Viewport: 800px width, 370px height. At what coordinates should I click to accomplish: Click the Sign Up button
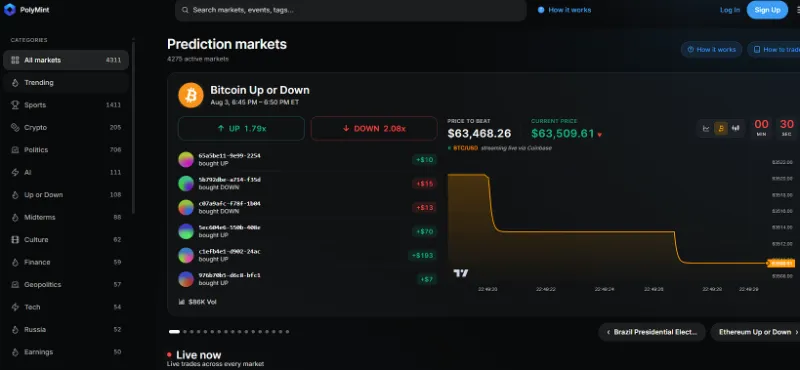point(767,10)
